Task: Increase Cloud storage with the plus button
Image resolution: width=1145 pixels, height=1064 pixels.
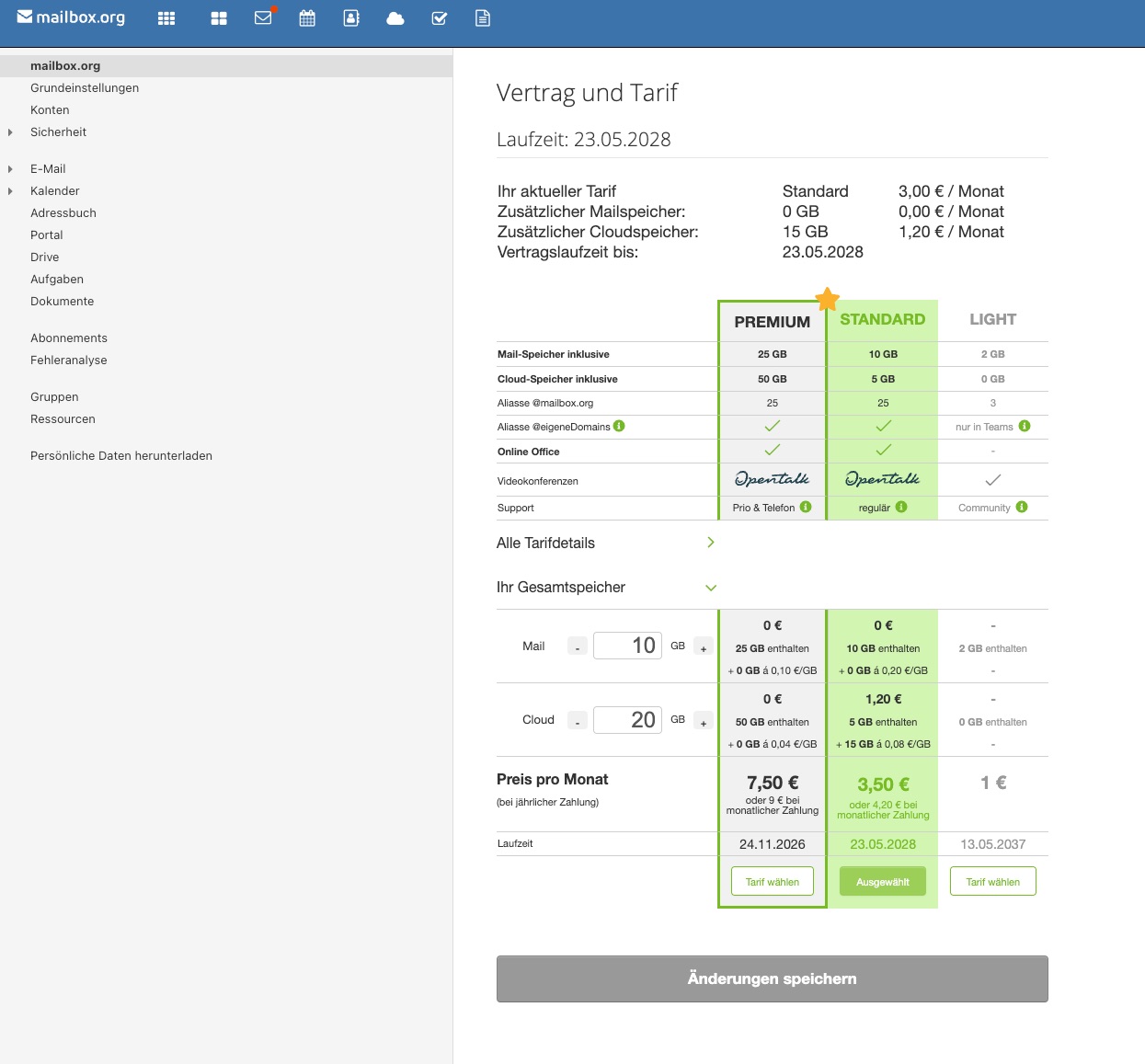Action: tap(704, 720)
